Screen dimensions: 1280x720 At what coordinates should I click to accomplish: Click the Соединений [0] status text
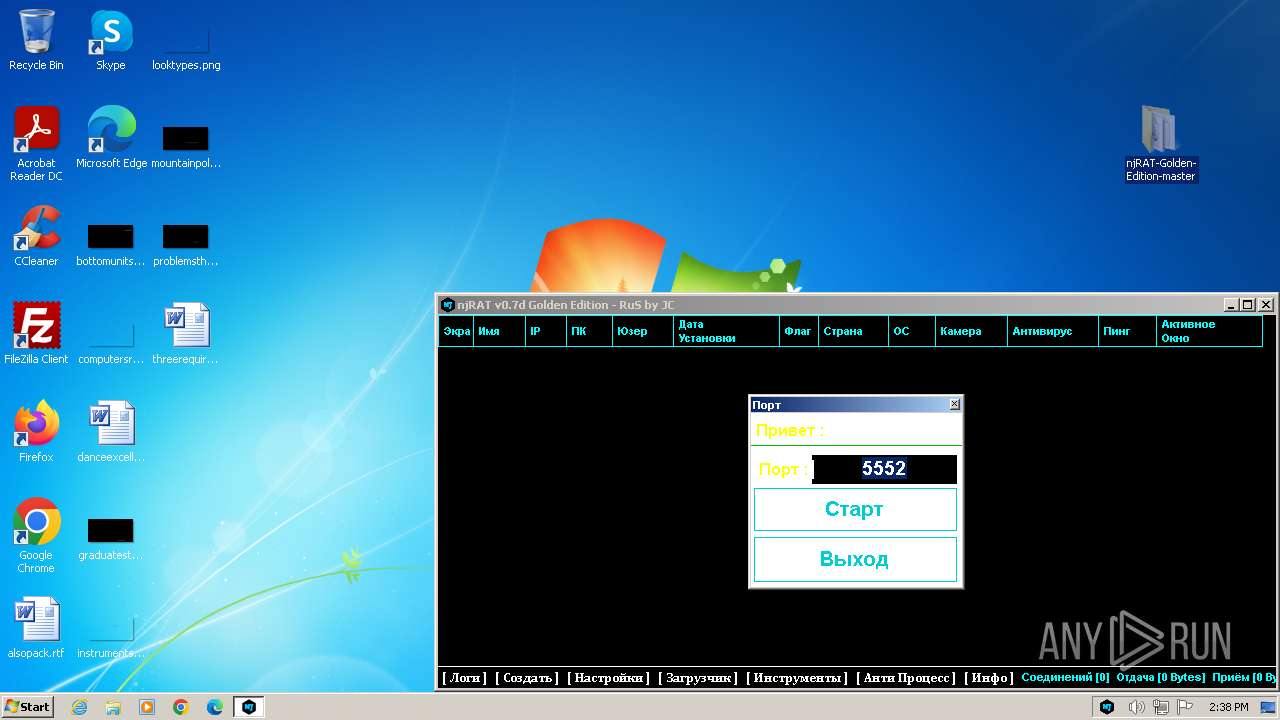[x=1065, y=677]
